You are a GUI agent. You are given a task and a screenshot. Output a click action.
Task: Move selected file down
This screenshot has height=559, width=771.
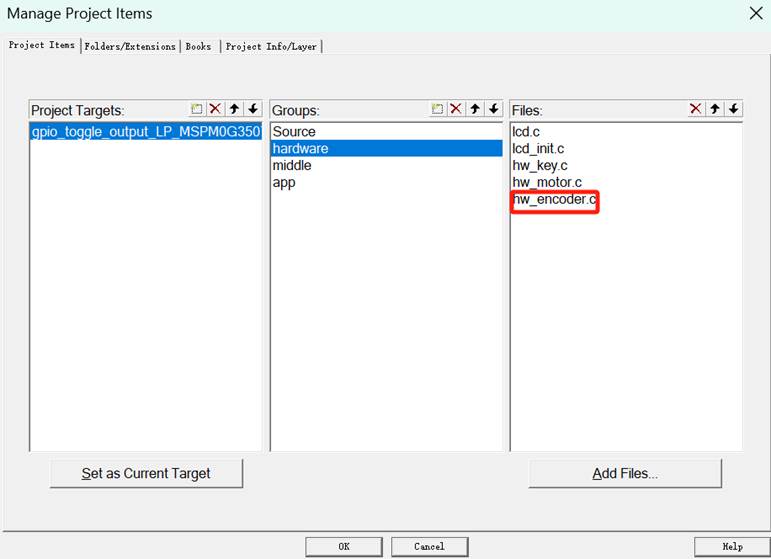[734, 109]
